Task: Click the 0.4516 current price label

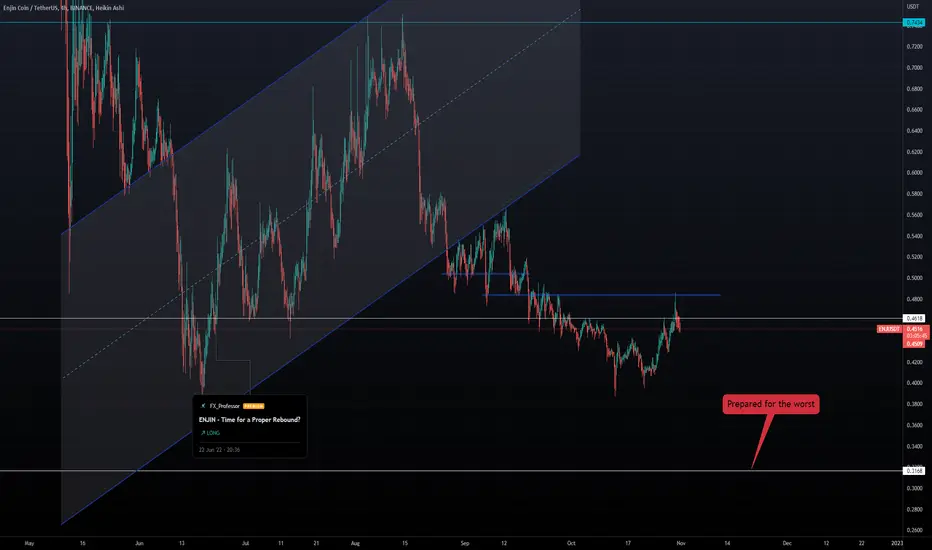Action: pos(915,329)
